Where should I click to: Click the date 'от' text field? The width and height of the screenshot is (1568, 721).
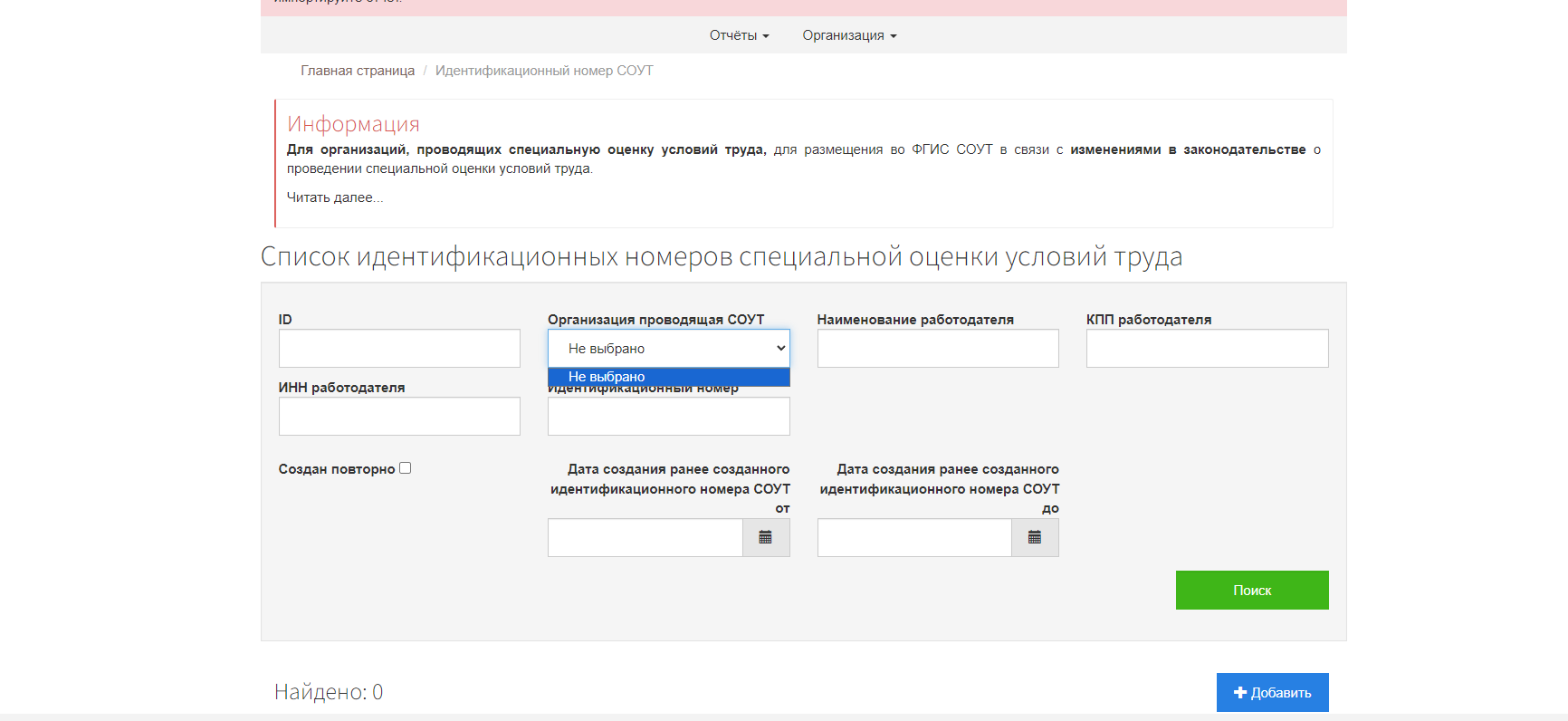pos(645,537)
